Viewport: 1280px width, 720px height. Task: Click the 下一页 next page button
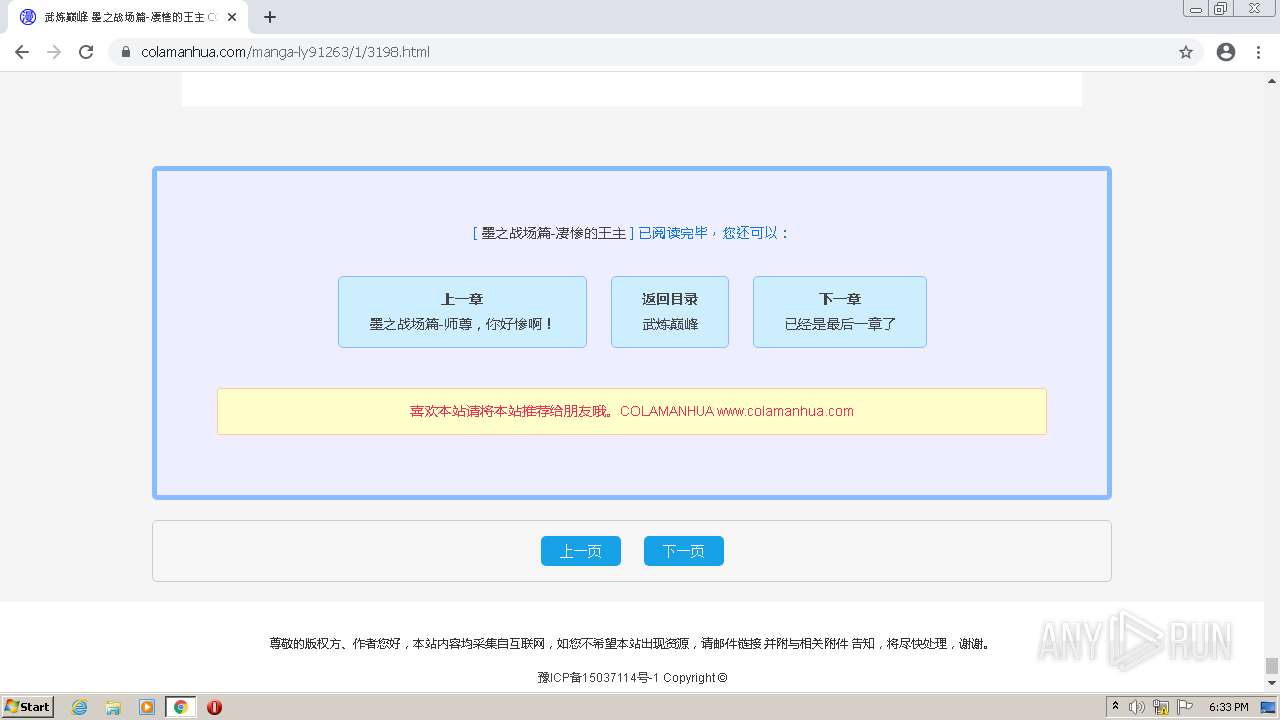pos(684,551)
